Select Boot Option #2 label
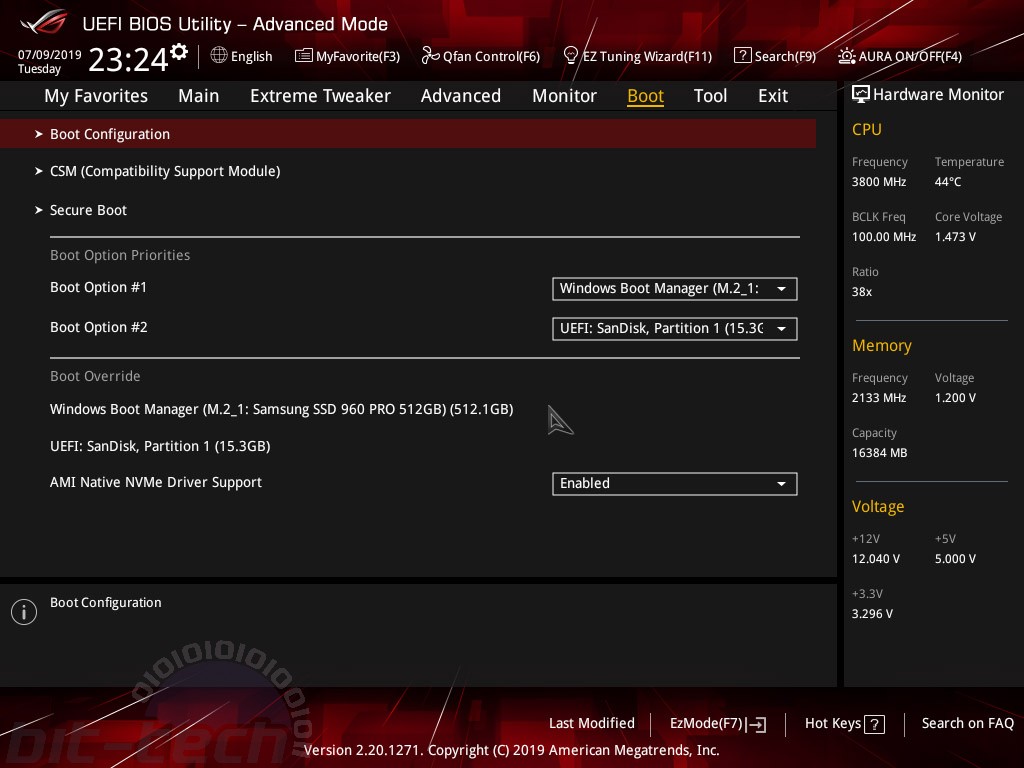Image resolution: width=1024 pixels, height=768 pixels. coord(99,327)
